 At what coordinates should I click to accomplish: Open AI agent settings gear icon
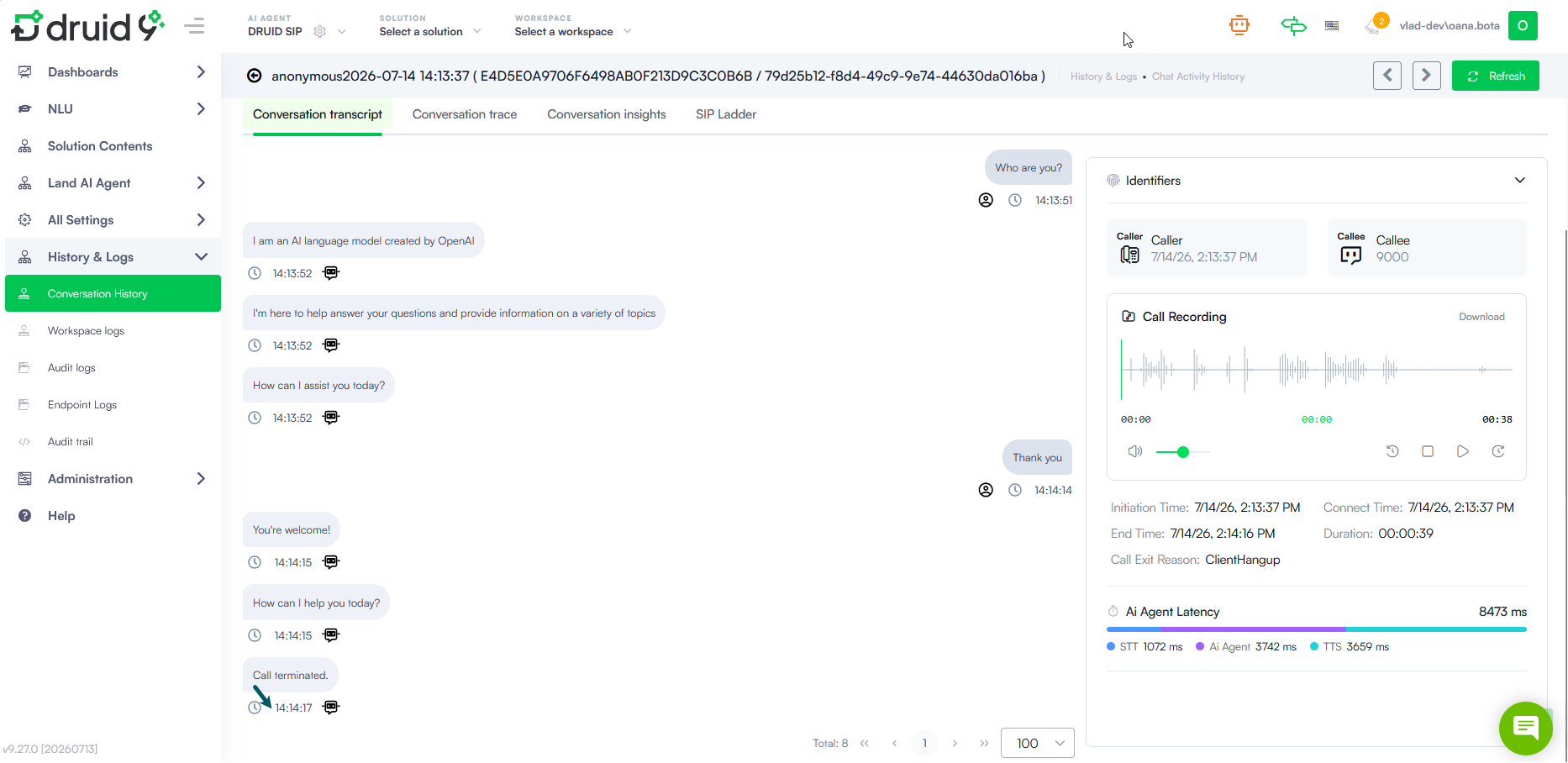coord(320,31)
